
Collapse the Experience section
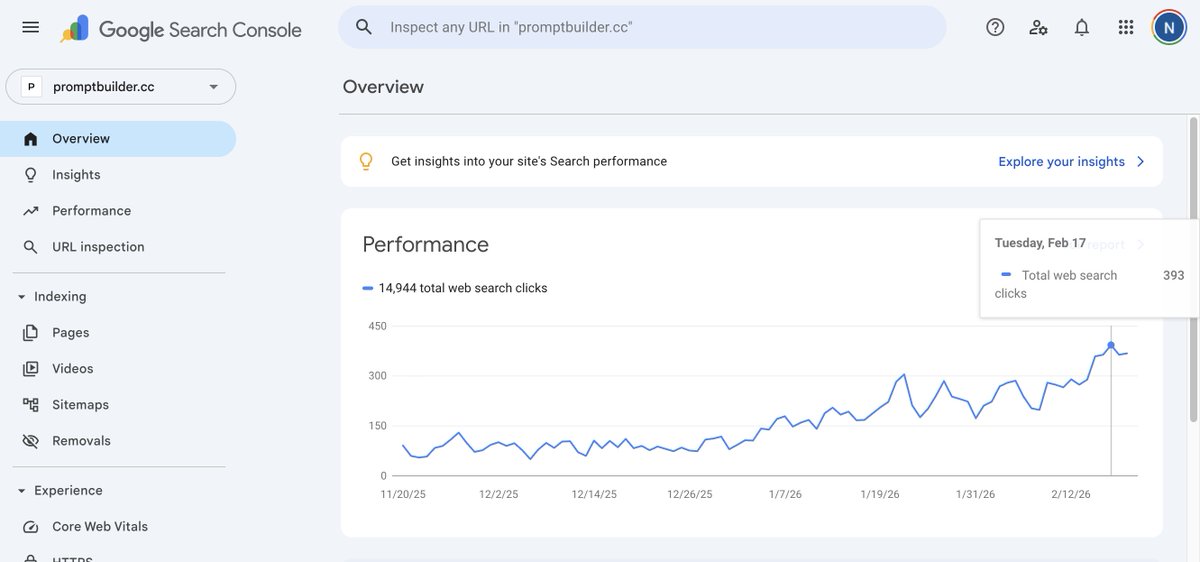pyautogui.click(x=21, y=491)
